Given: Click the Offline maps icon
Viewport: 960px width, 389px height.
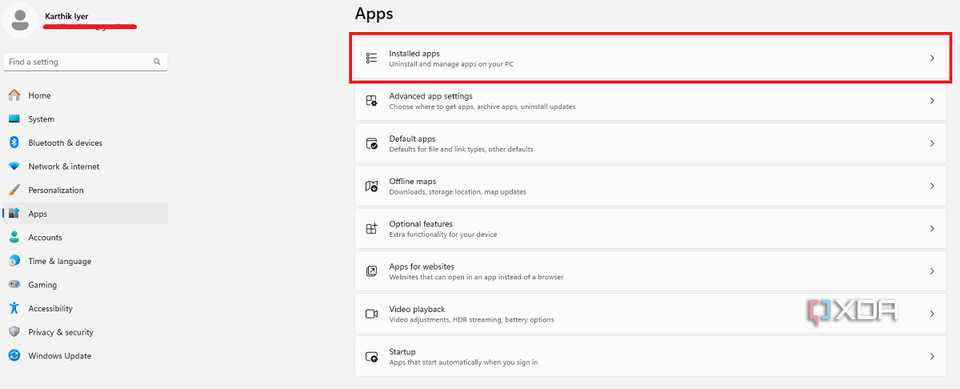Looking at the screenshot, I should tap(372, 186).
